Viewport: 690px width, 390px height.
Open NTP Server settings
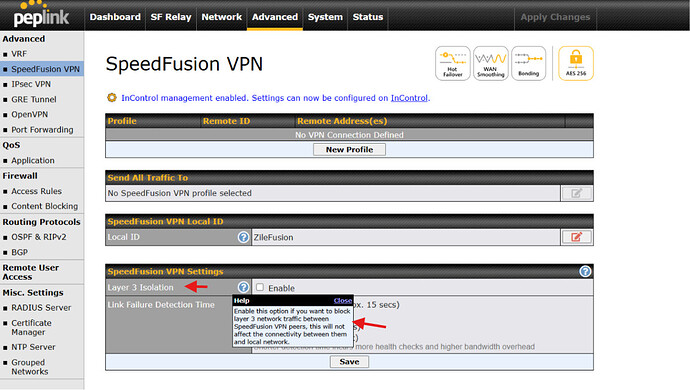(x=33, y=347)
